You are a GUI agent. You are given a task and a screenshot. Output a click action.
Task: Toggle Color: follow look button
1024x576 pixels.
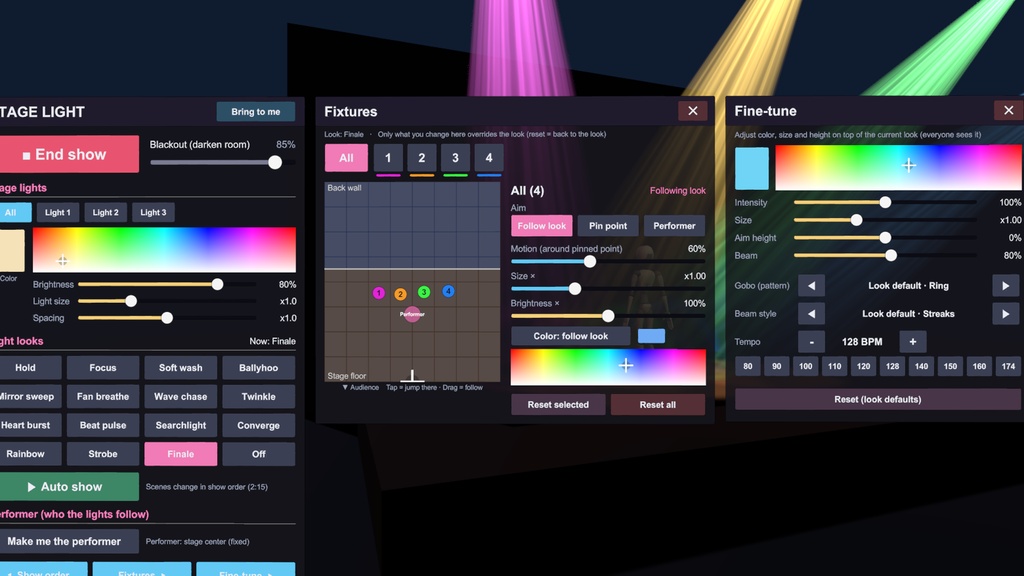(570, 336)
